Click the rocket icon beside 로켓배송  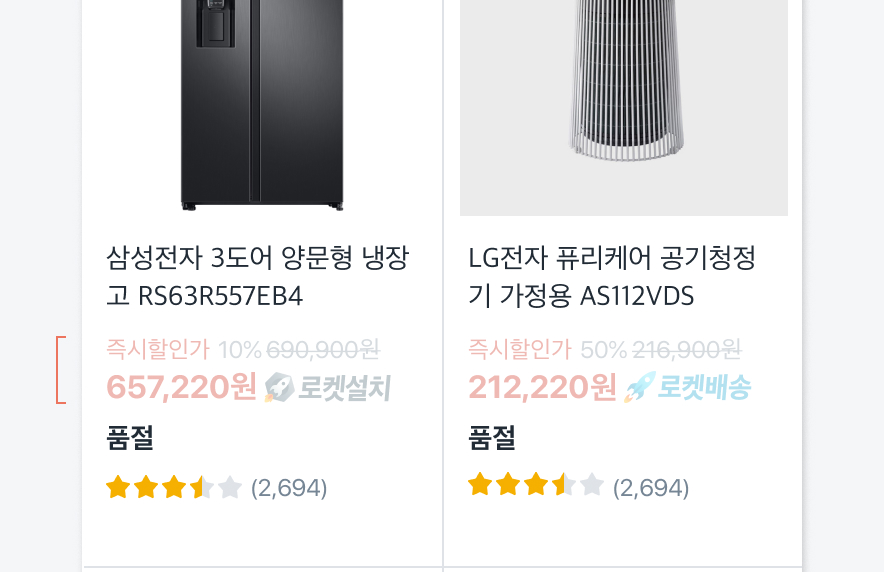pos(639,388)
